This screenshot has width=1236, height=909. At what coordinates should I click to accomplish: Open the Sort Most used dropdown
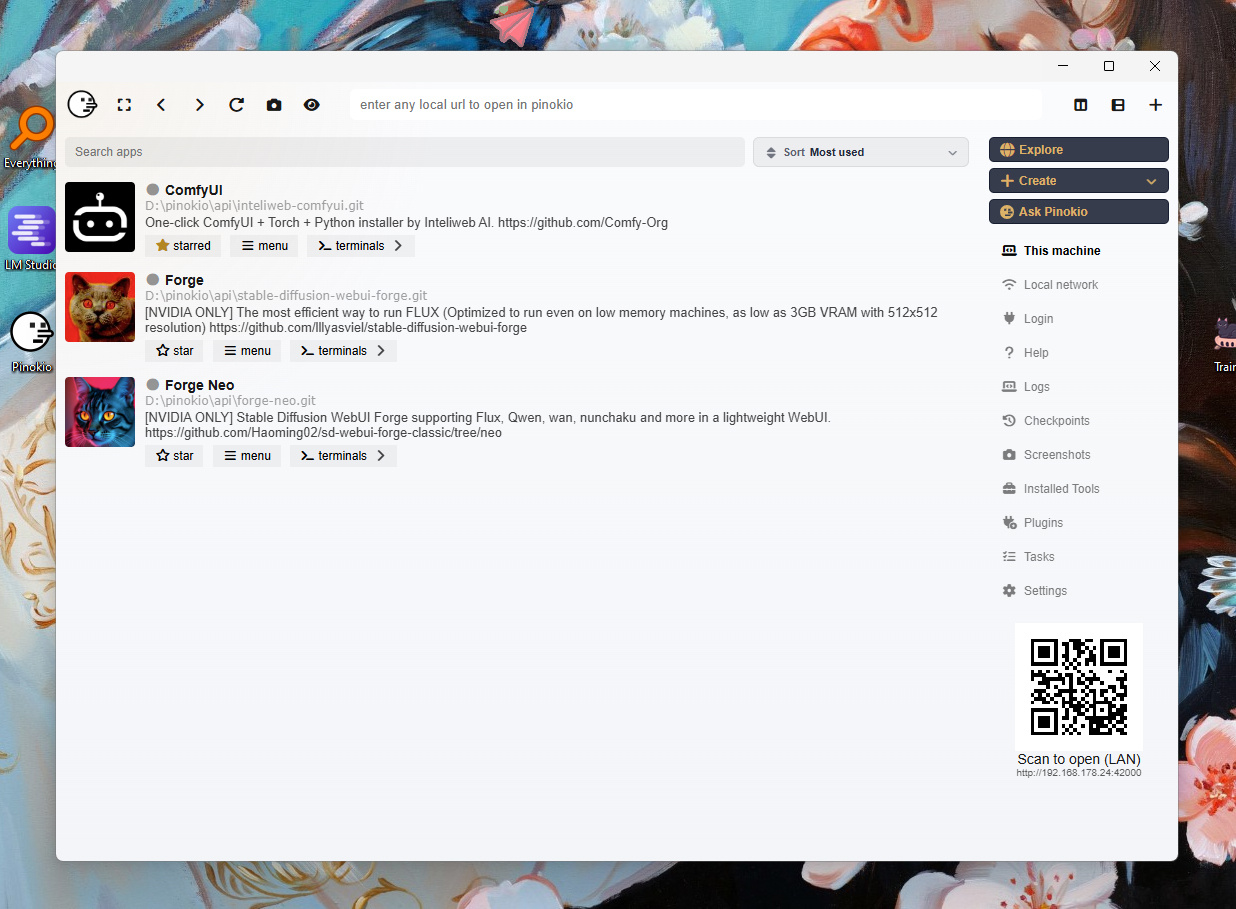(861, 152)
